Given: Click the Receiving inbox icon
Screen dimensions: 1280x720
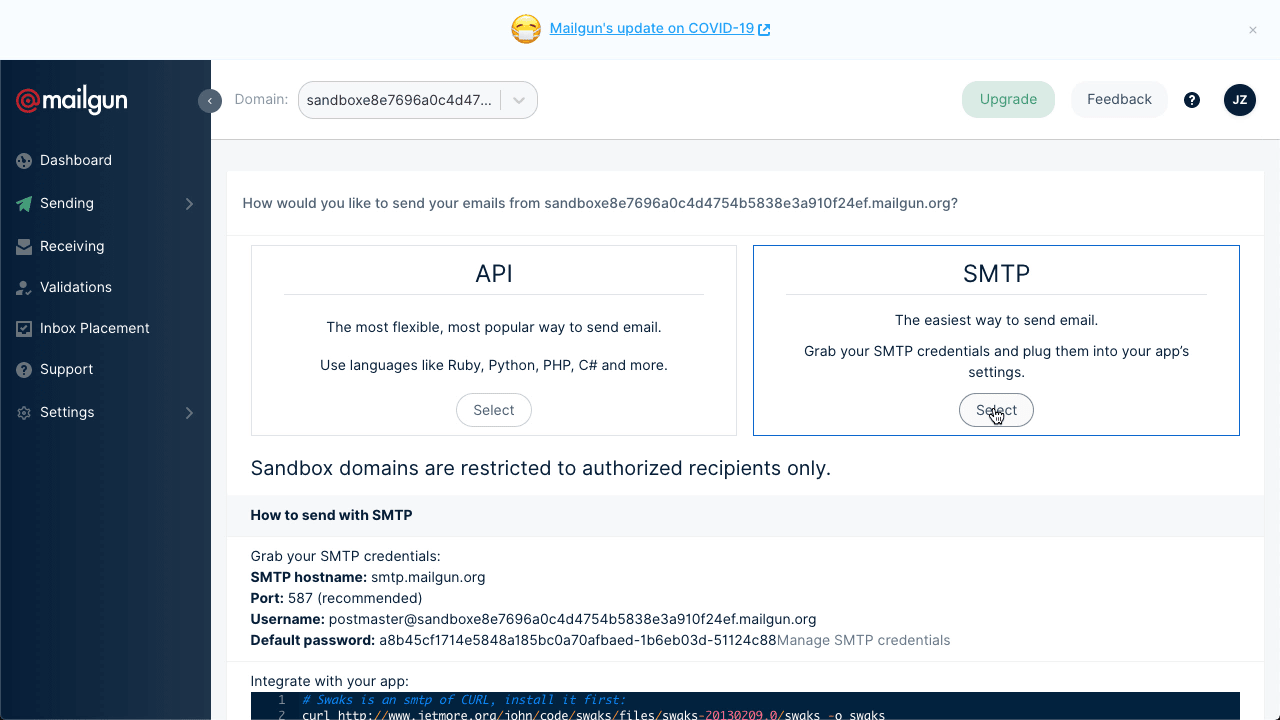Looking at the screenshot, I should (24, 246).
